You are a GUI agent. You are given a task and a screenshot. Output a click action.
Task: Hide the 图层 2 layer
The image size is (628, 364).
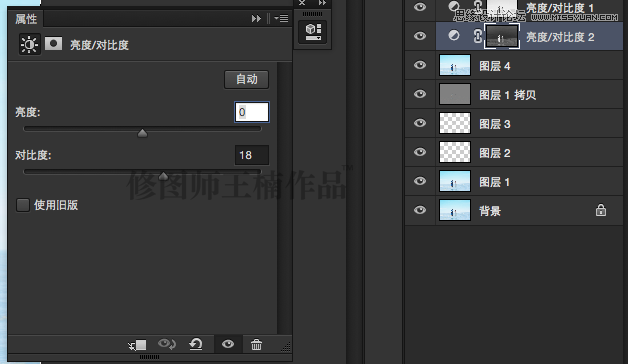pyautogui.click(x=420, y=152)
